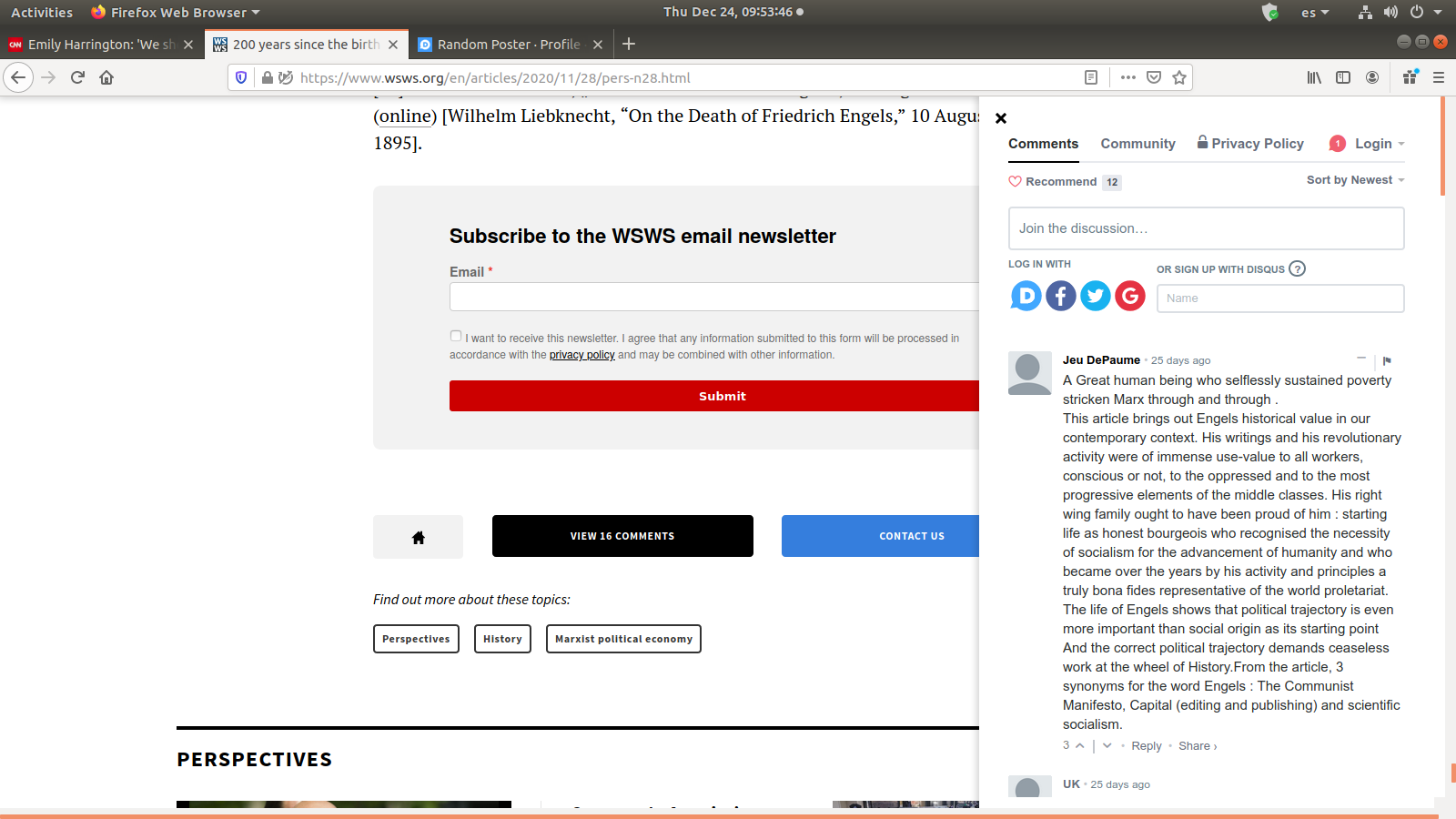
Task: Click the home icon button below the newsletter
Action: 418,537
